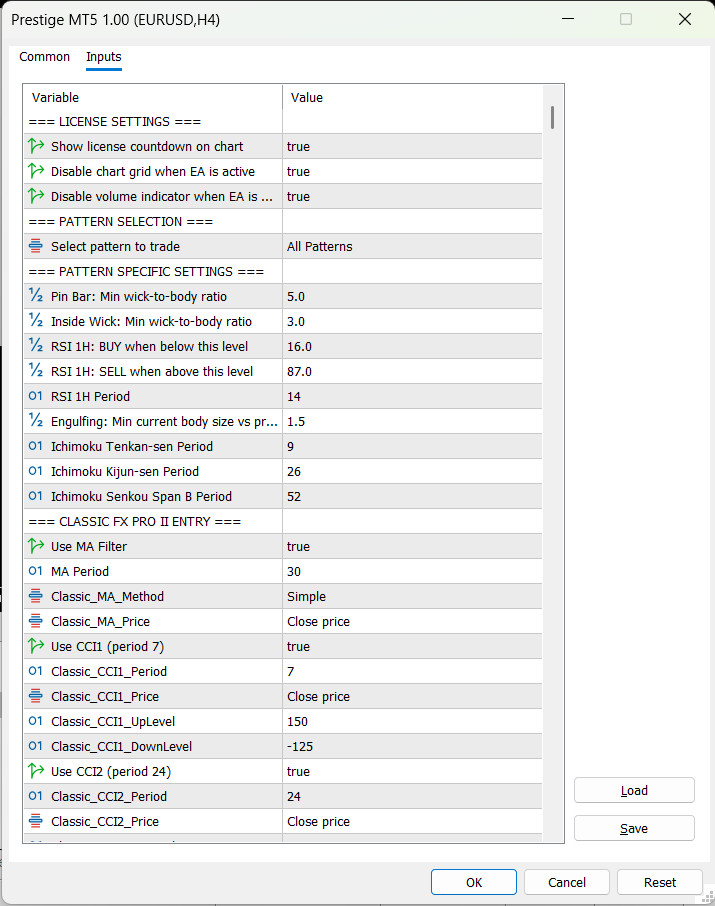Click the Cancel button
The height and width of the screenshot is (906, 715).
tap(566, 882)
